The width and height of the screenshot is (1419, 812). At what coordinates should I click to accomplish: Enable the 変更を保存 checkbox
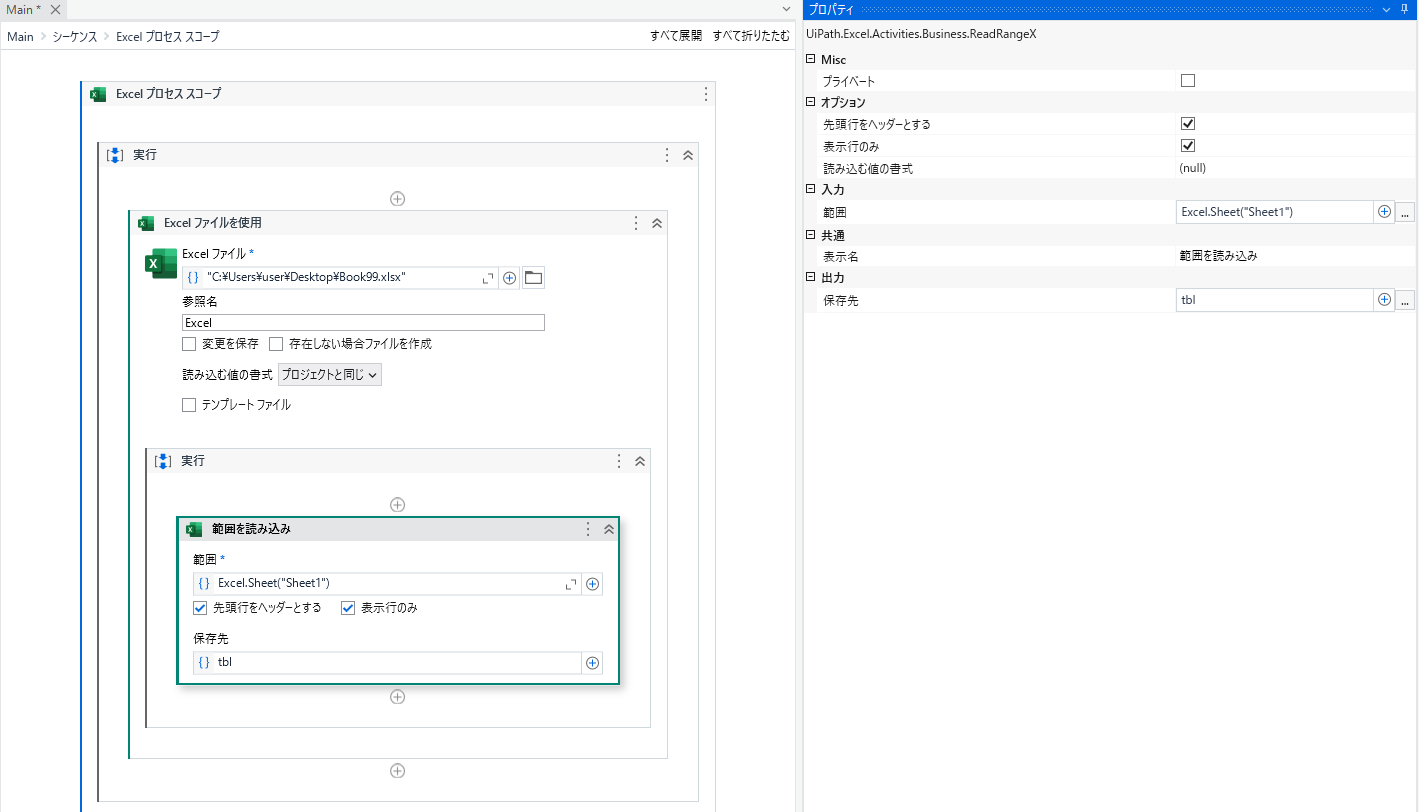(189, 344)
